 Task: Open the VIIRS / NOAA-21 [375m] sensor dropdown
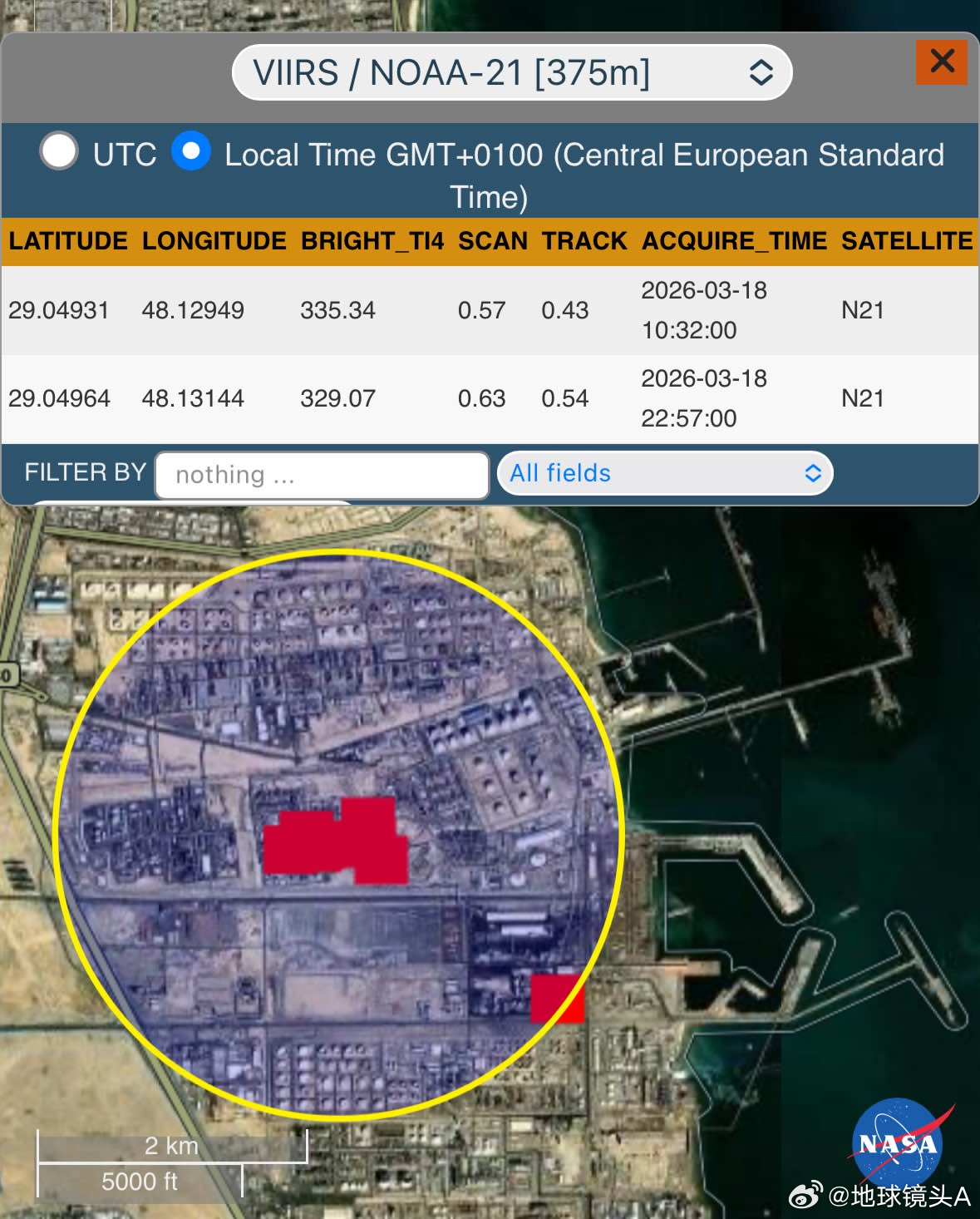point(512,73)
